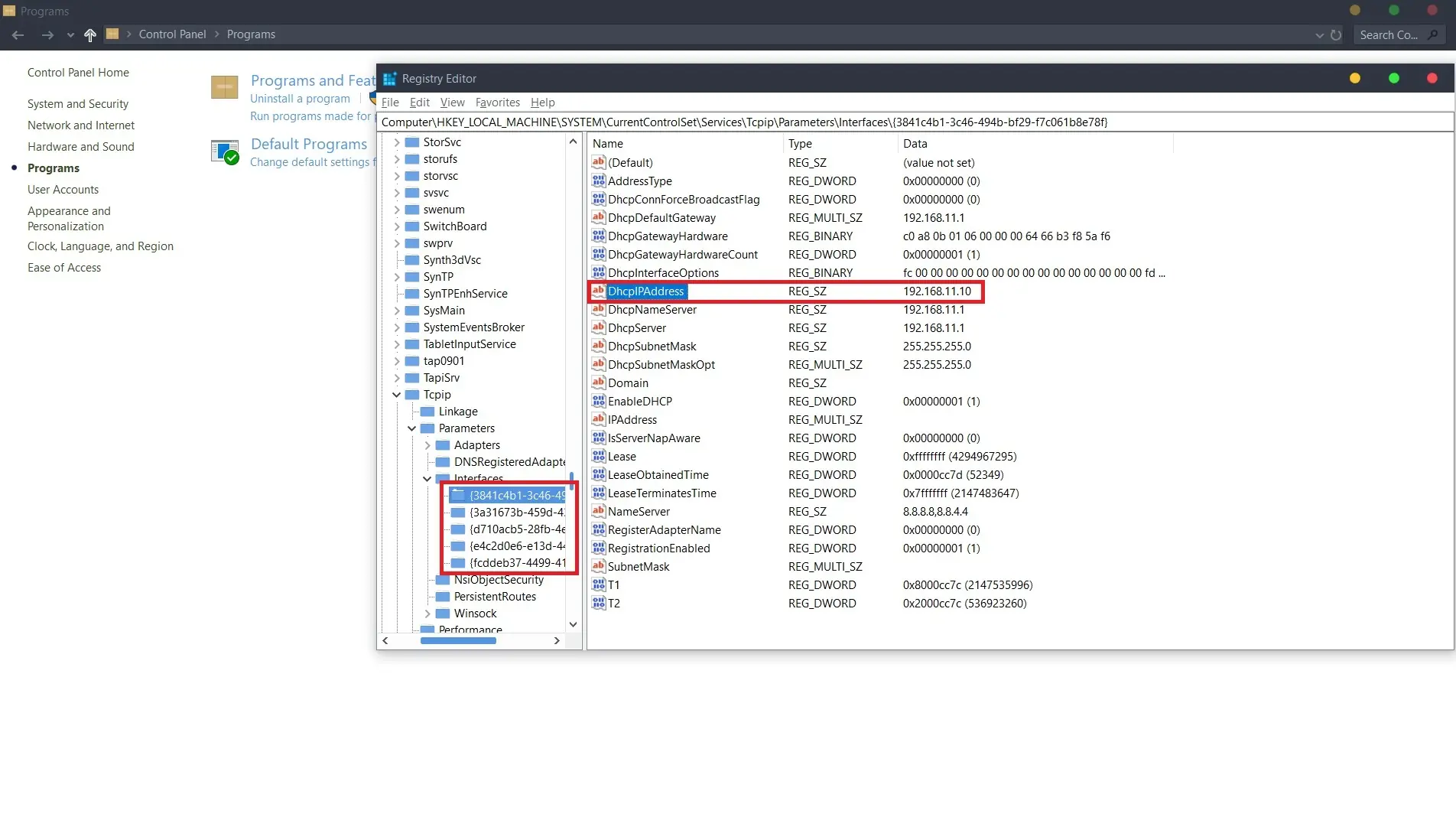Click the SubnetMask value icon
Screen dimensions: 1456x817
(x=599, y=567)
